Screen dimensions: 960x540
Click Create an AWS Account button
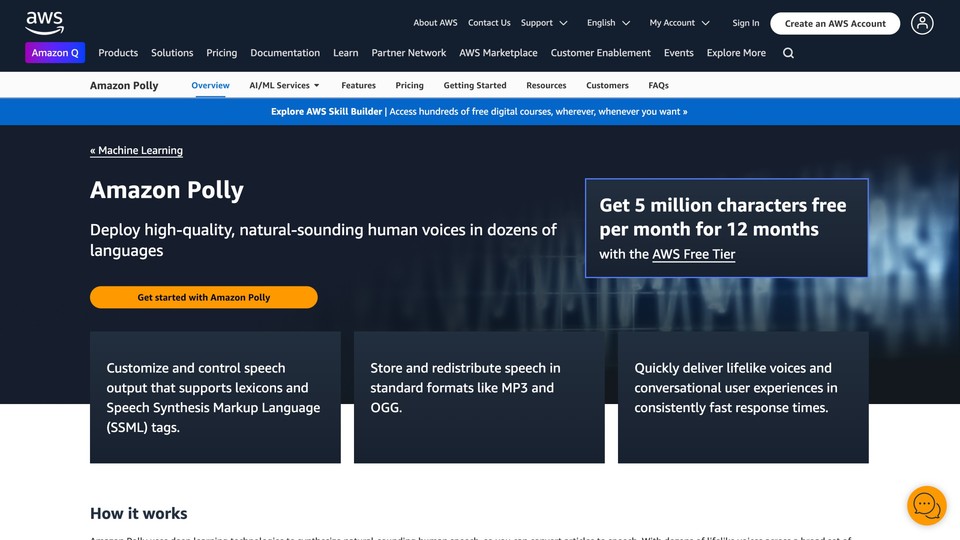835,23
